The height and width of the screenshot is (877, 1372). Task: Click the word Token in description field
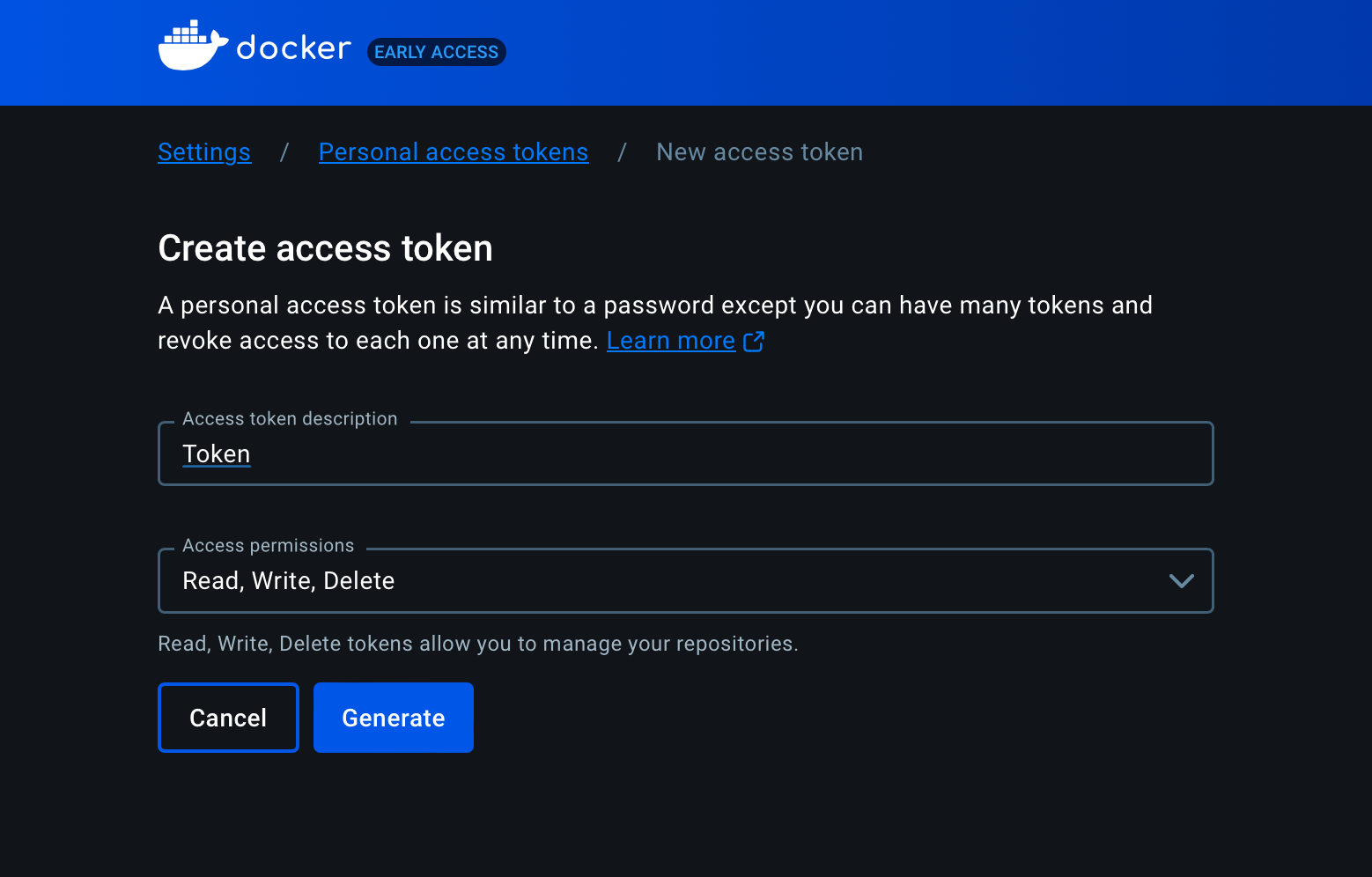pyautogui.click(x=217, y=454)
